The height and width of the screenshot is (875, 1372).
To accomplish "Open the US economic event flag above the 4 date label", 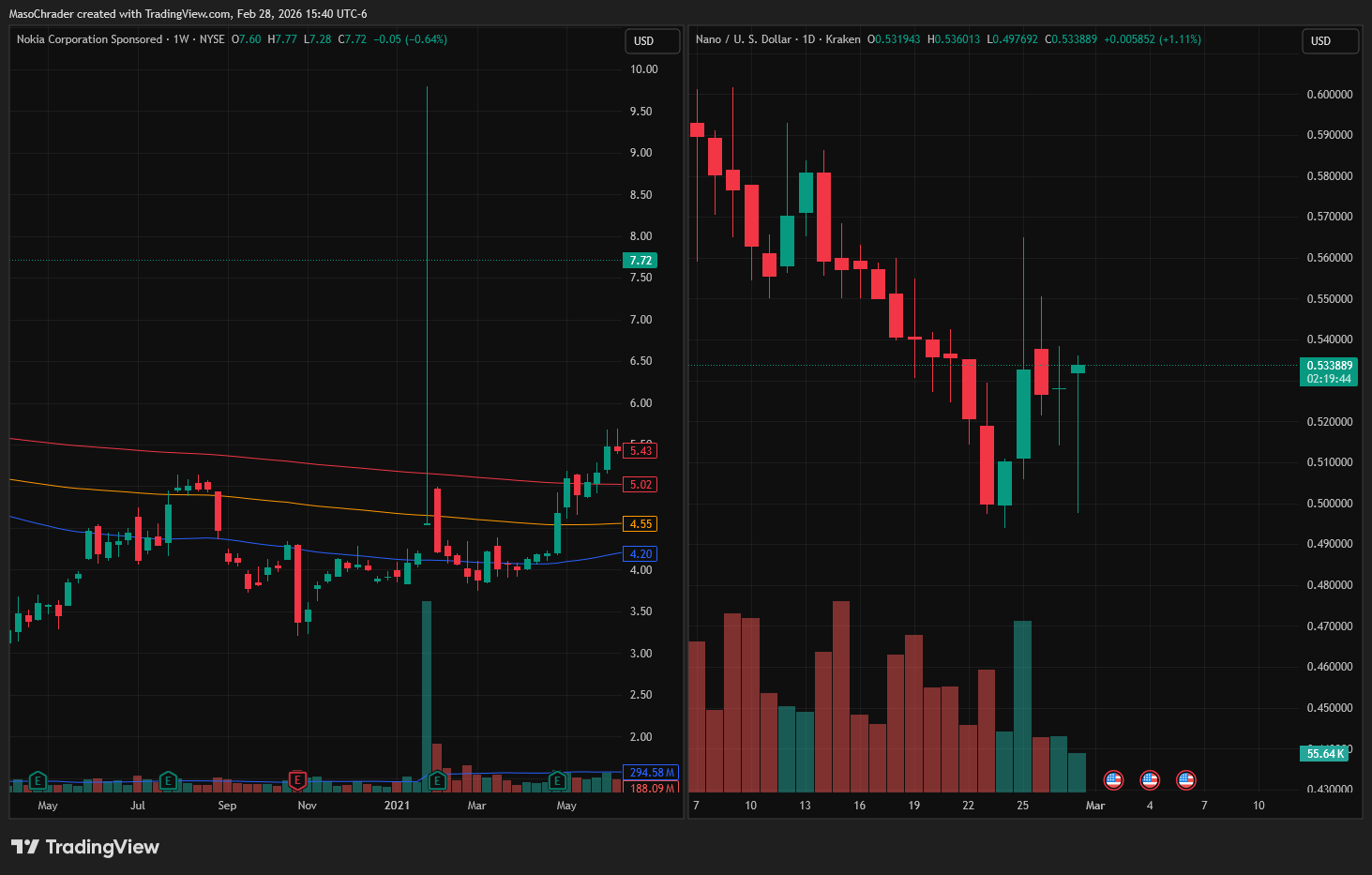I will (1150, 779).
